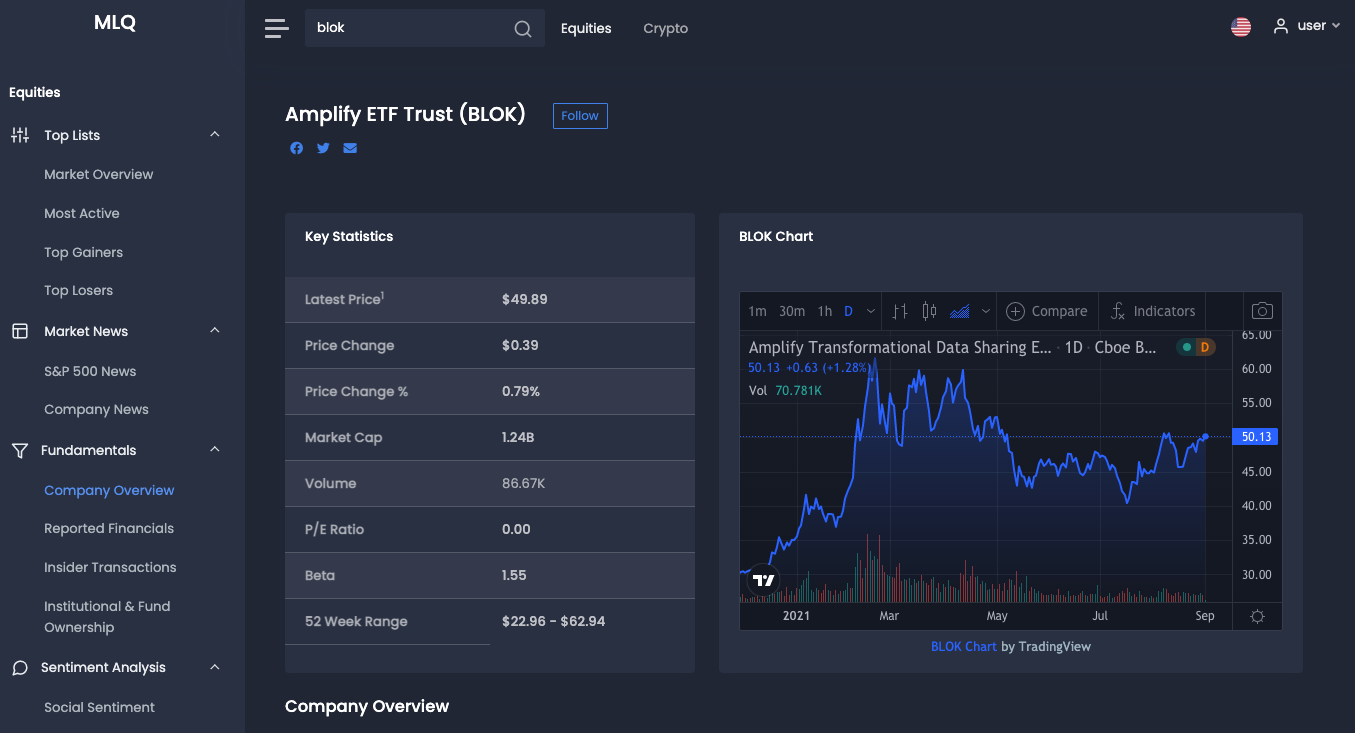The width and height of the screenshot is (1355, 733).
Task: Open Reported Financials
Action: click(109, 528)
